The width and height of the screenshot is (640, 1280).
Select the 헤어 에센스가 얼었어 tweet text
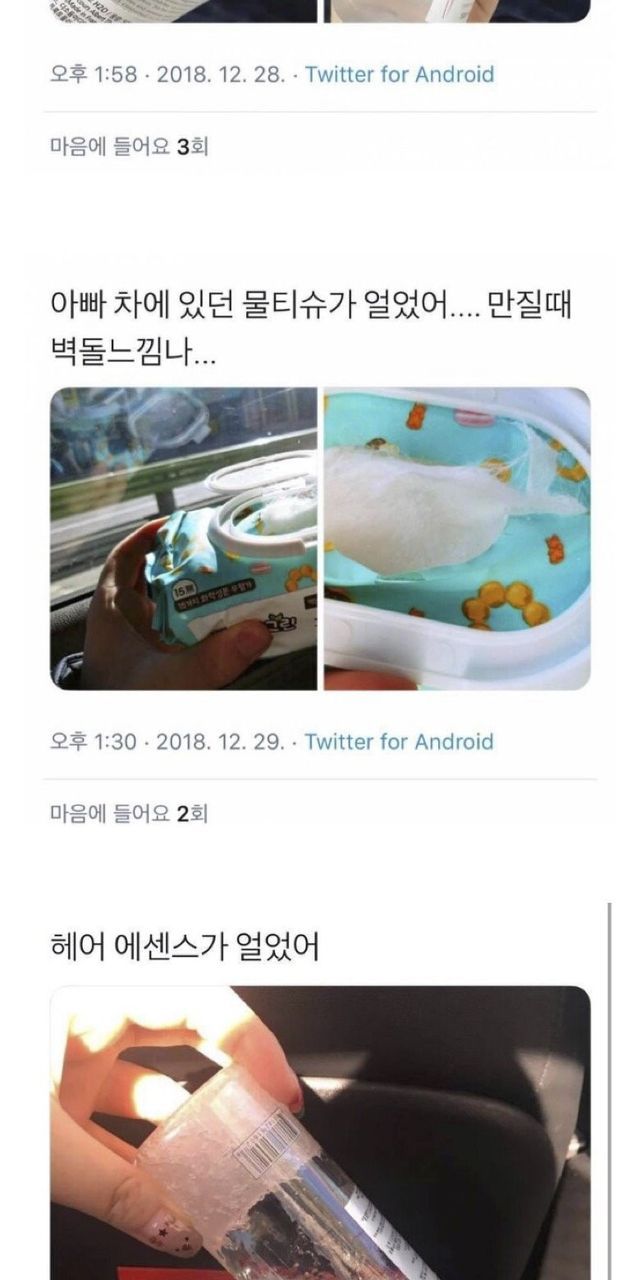click(184, 944)
